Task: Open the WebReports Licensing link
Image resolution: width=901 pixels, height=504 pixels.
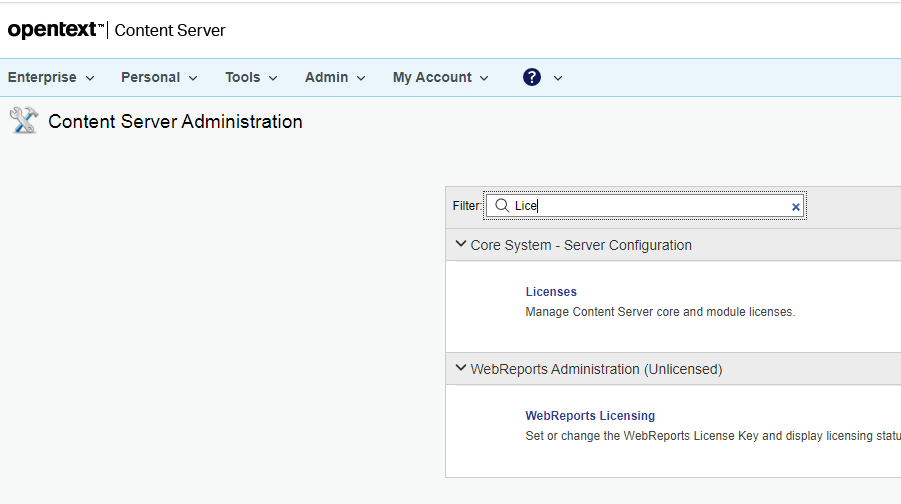Action: pos(590,415)
